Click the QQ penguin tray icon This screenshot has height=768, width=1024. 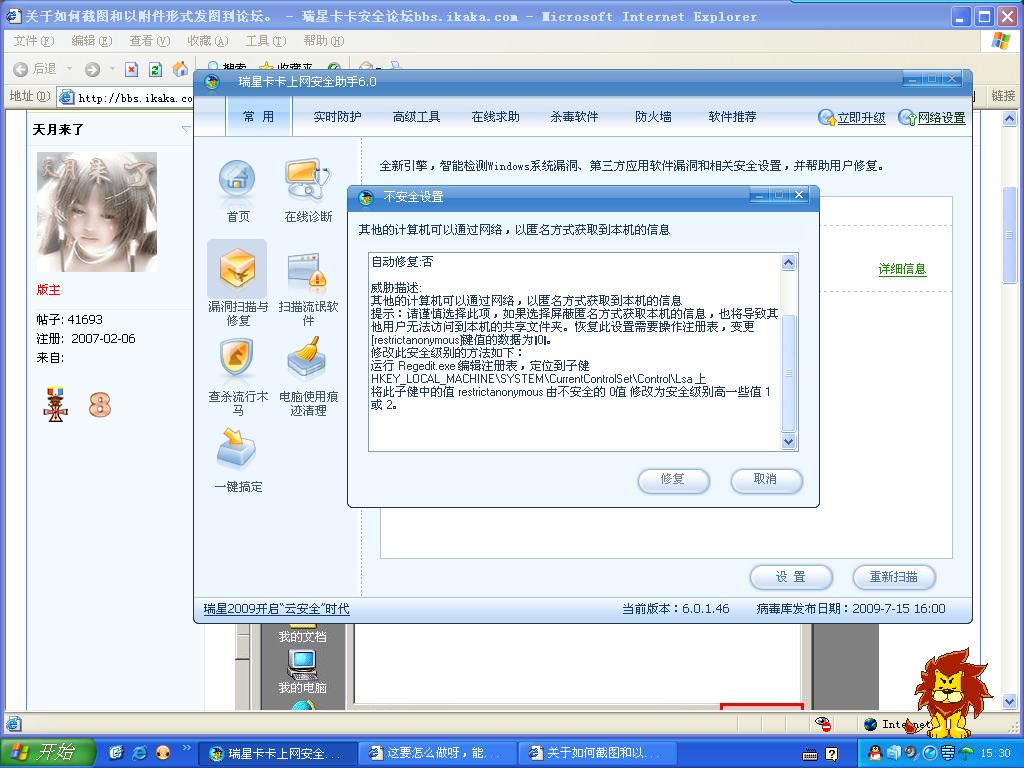click(x=875, y=753)
